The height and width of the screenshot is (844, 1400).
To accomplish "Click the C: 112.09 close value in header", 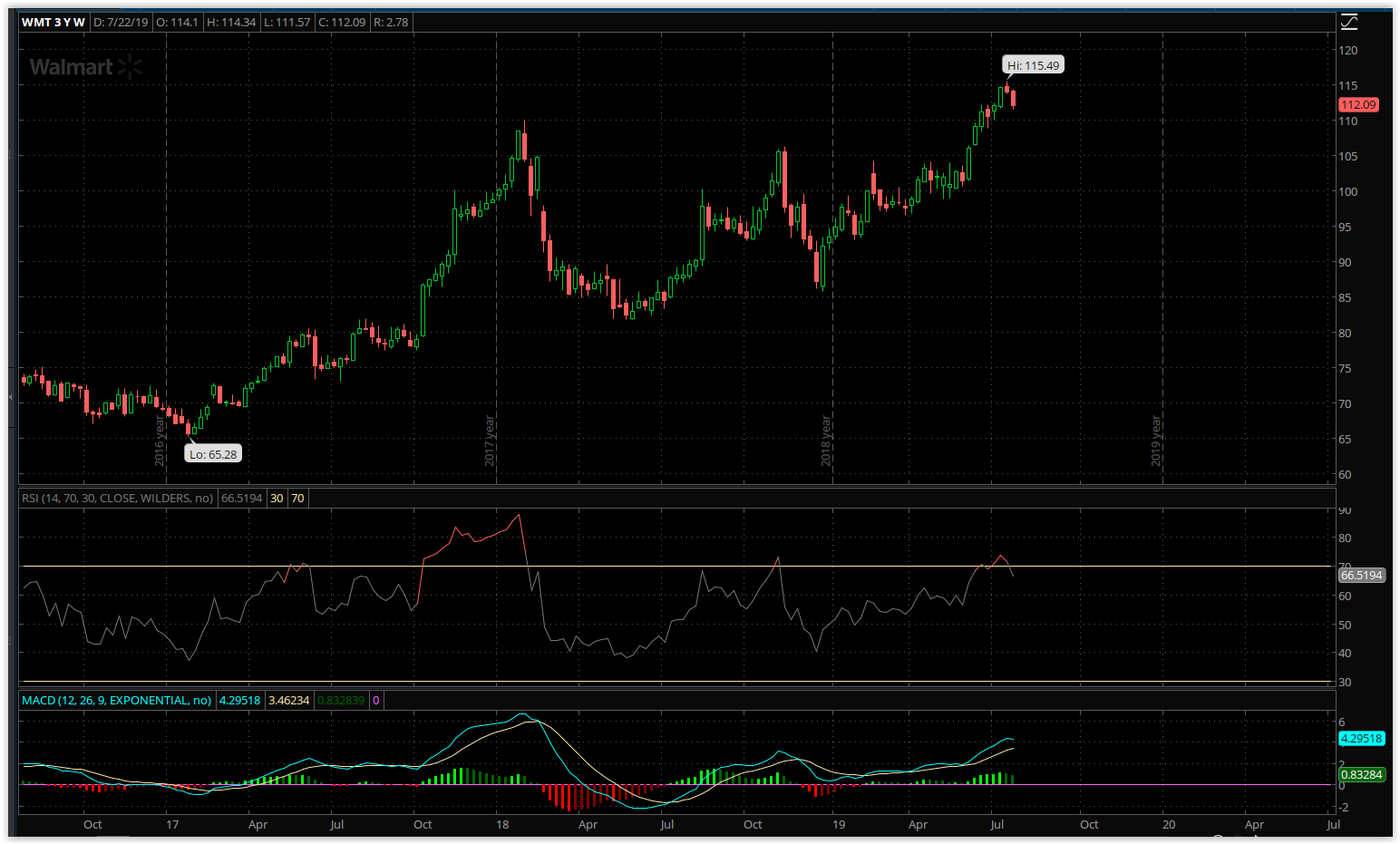I will 342,22.
